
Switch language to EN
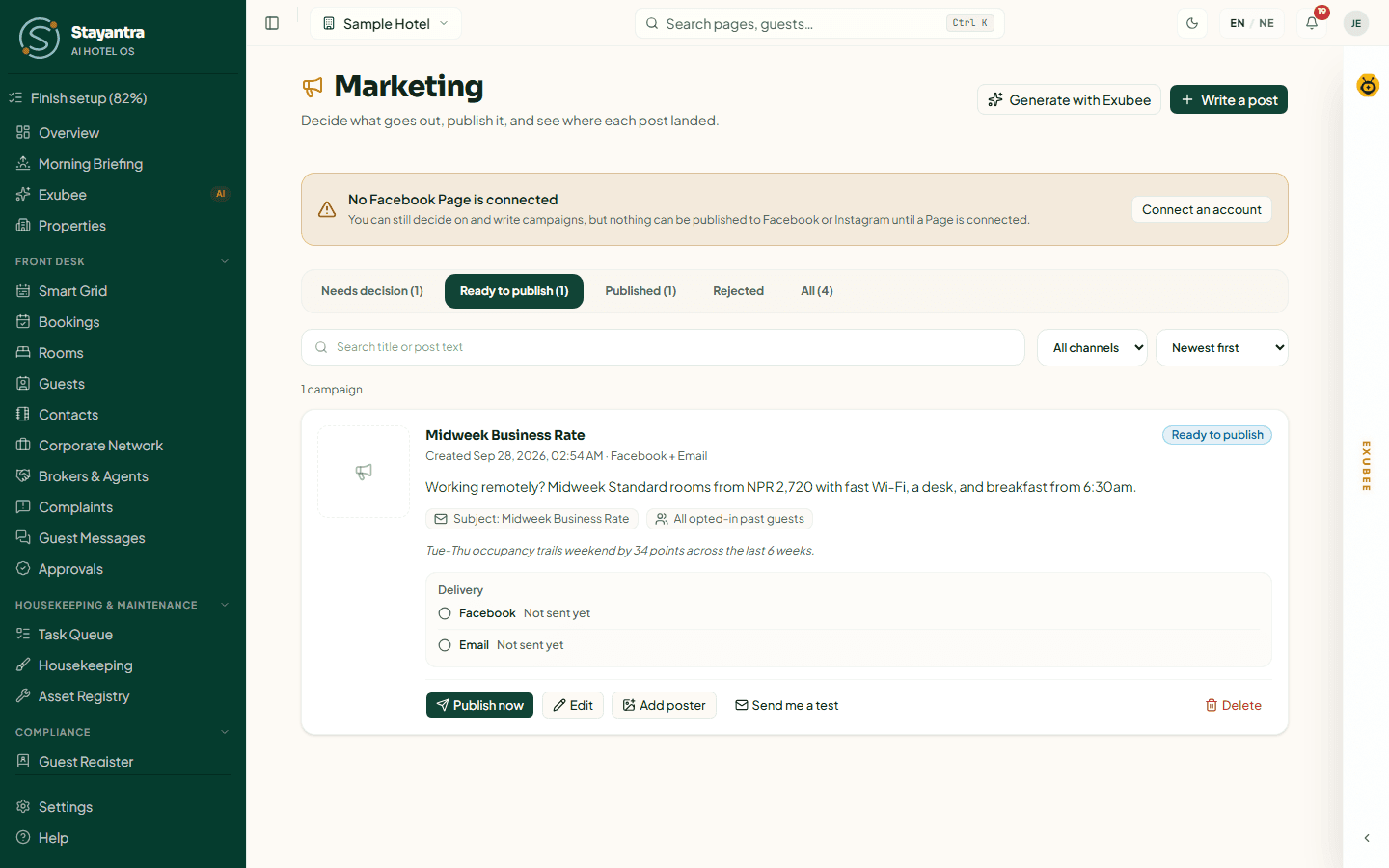(x=1238, y=23)
